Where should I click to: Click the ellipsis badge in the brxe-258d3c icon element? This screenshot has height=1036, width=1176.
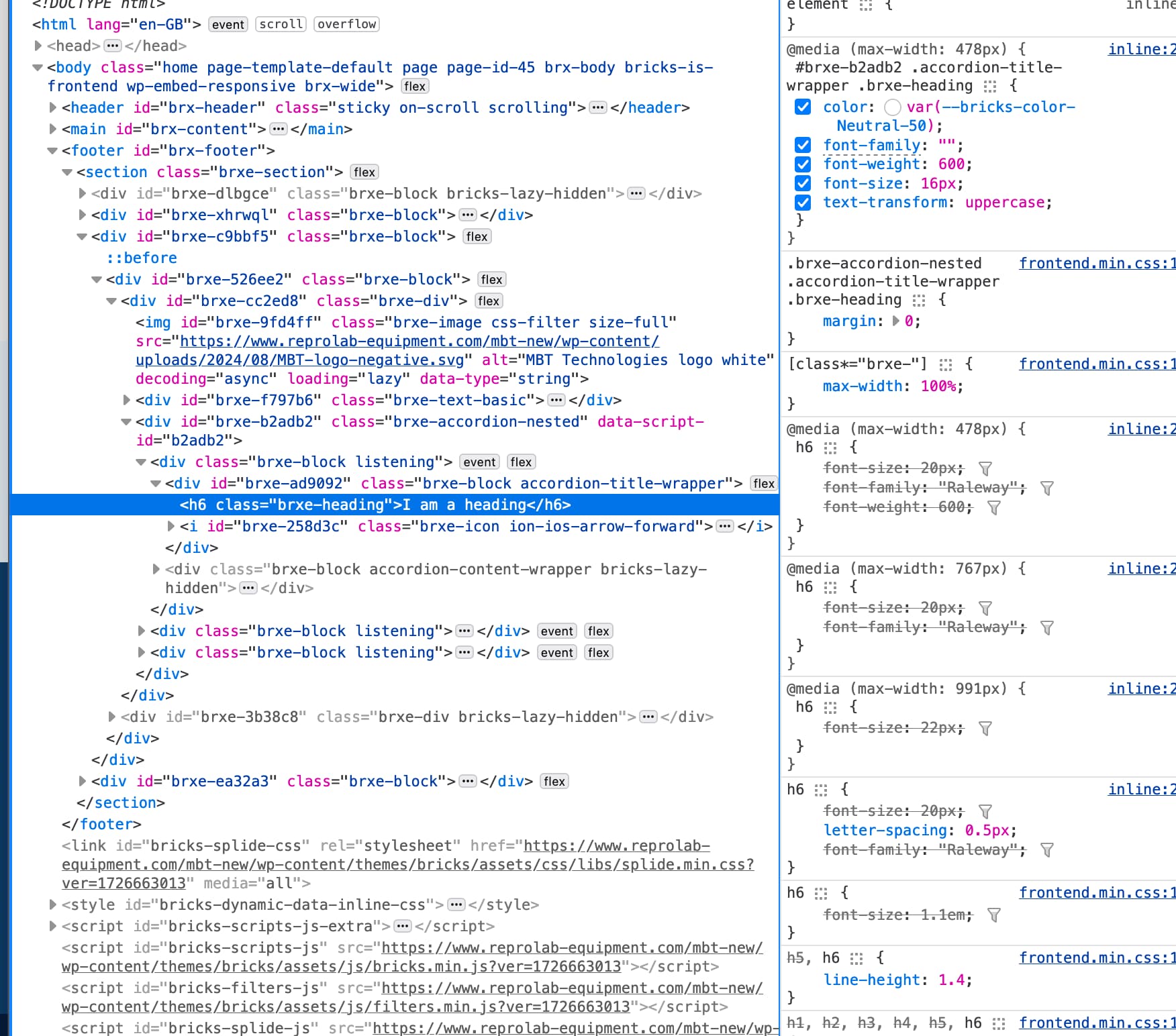tap(725, 527)
